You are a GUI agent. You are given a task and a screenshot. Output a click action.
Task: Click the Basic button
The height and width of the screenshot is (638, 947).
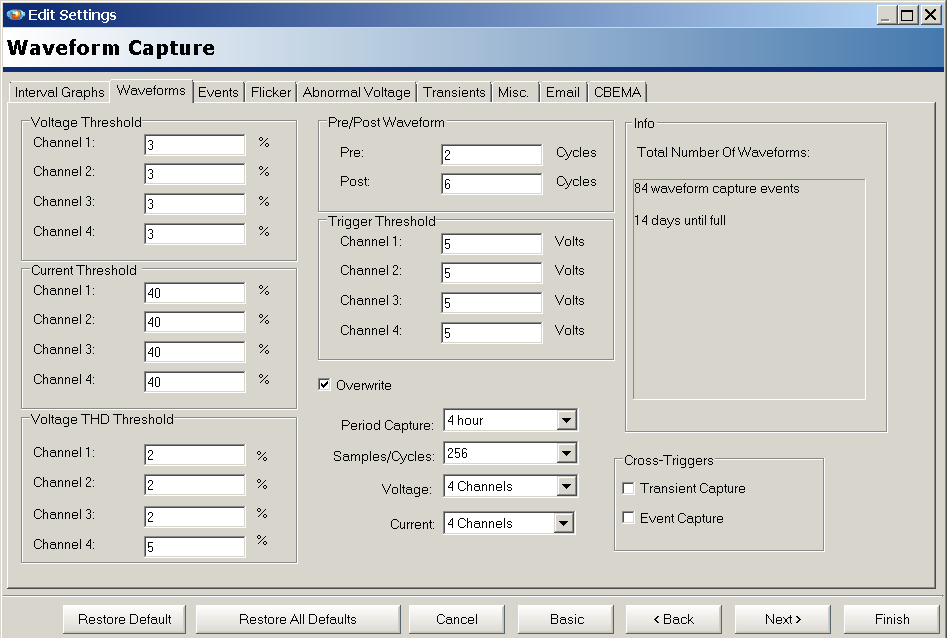[x=565, y=619]
